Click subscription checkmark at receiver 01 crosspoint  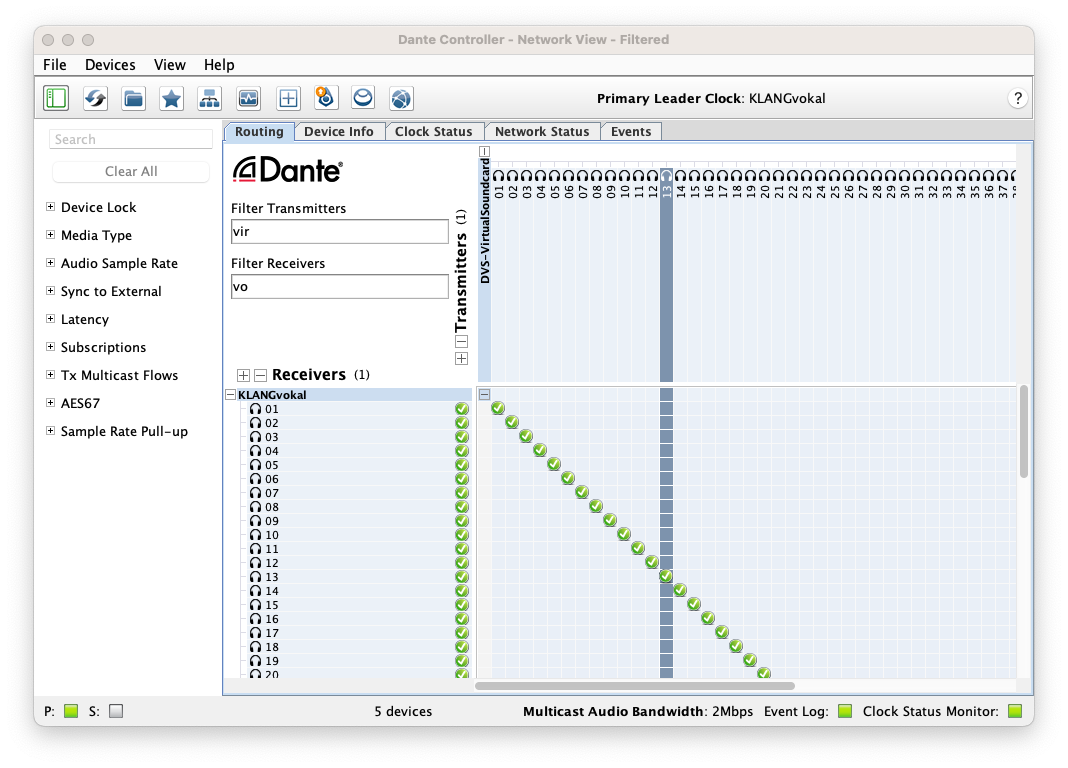click(498, 408)
